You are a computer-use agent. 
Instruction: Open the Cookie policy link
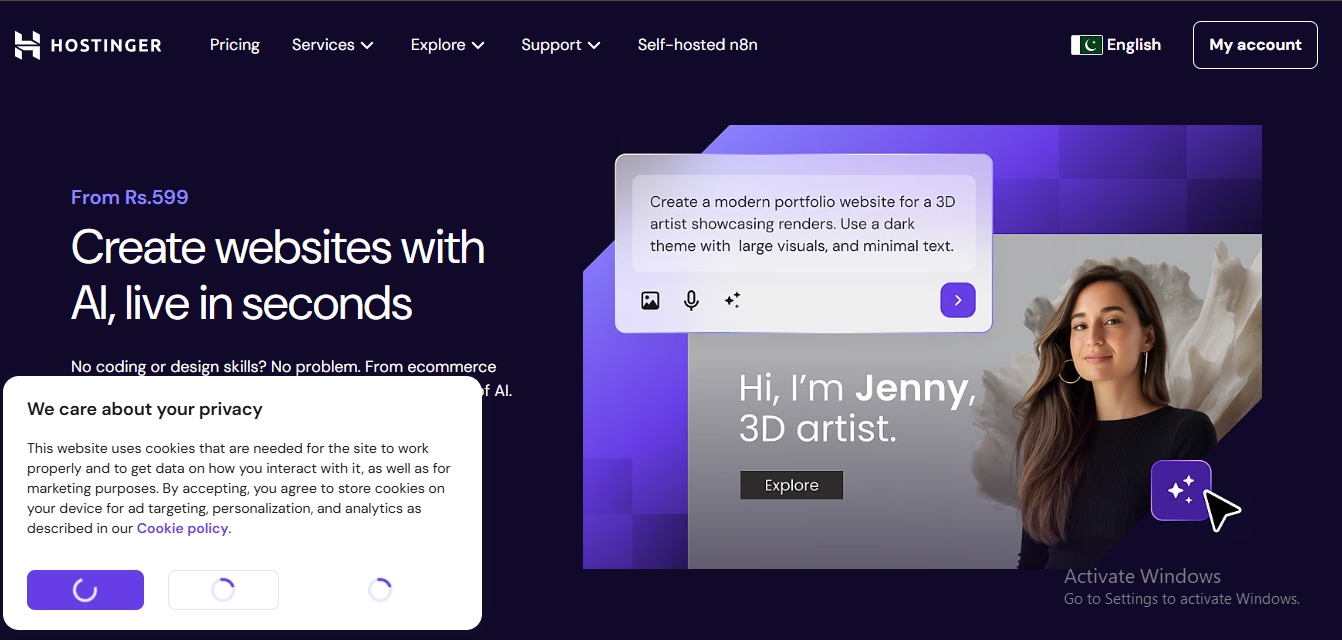point(182,528)
